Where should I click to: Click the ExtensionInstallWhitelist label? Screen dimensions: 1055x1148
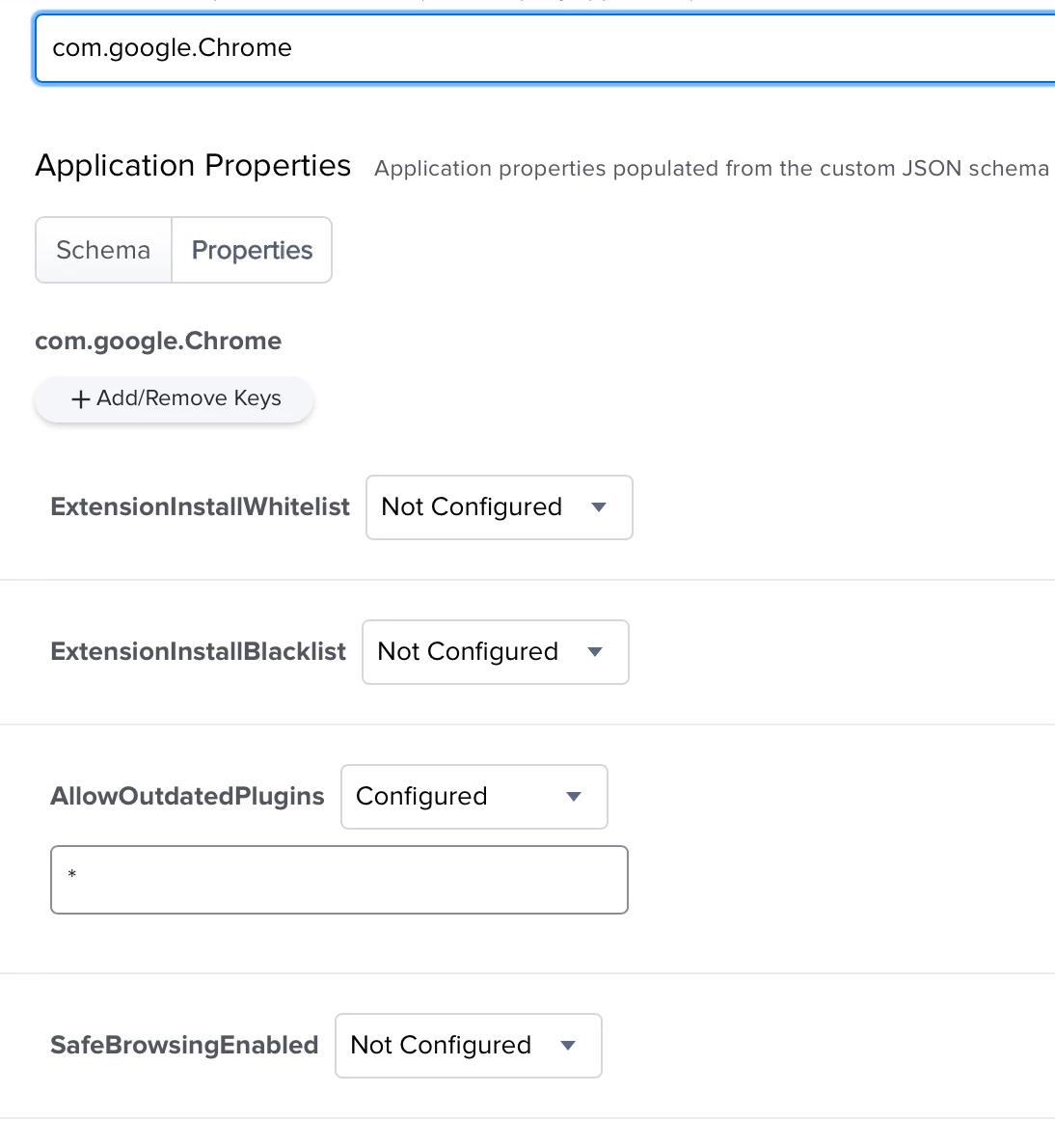pos(200,506)
